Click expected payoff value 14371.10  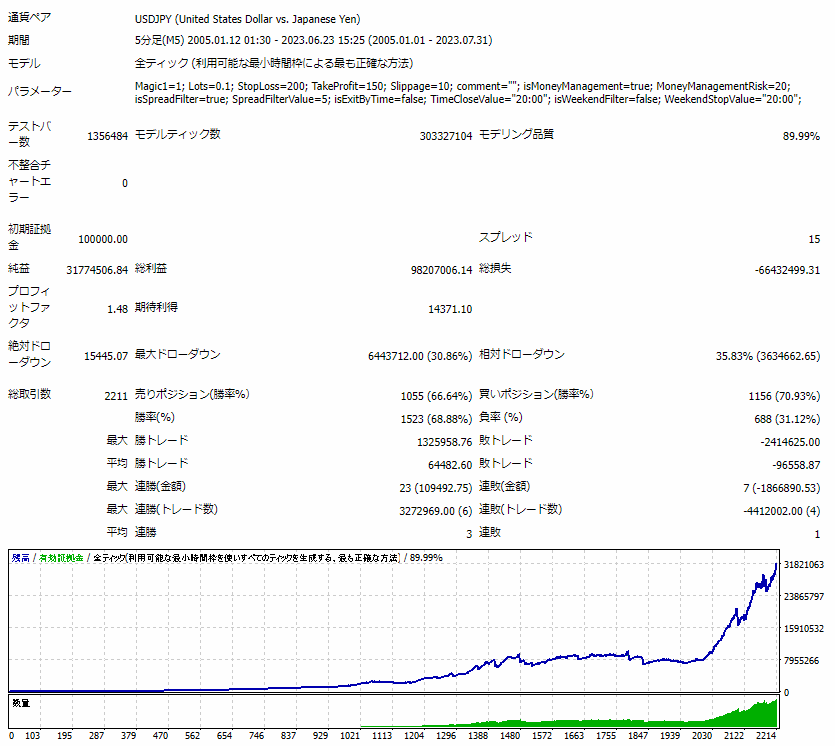click(x=450, y=309)
